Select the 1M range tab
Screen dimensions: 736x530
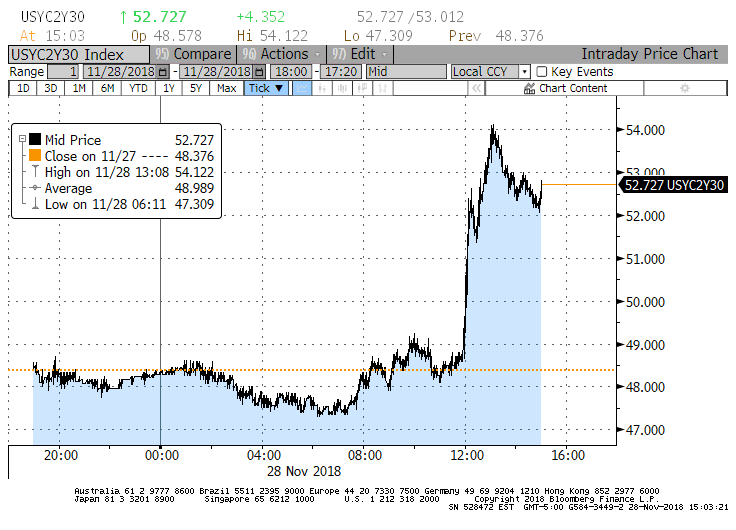tap(79, 88)
